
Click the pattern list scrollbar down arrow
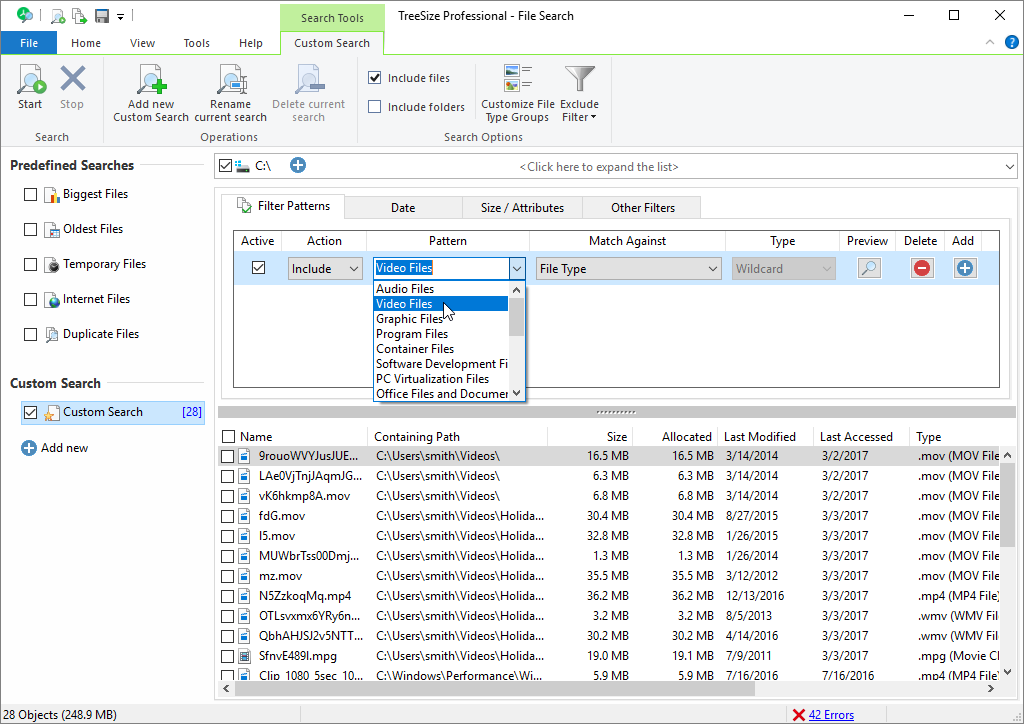click(x=517, y=393)
